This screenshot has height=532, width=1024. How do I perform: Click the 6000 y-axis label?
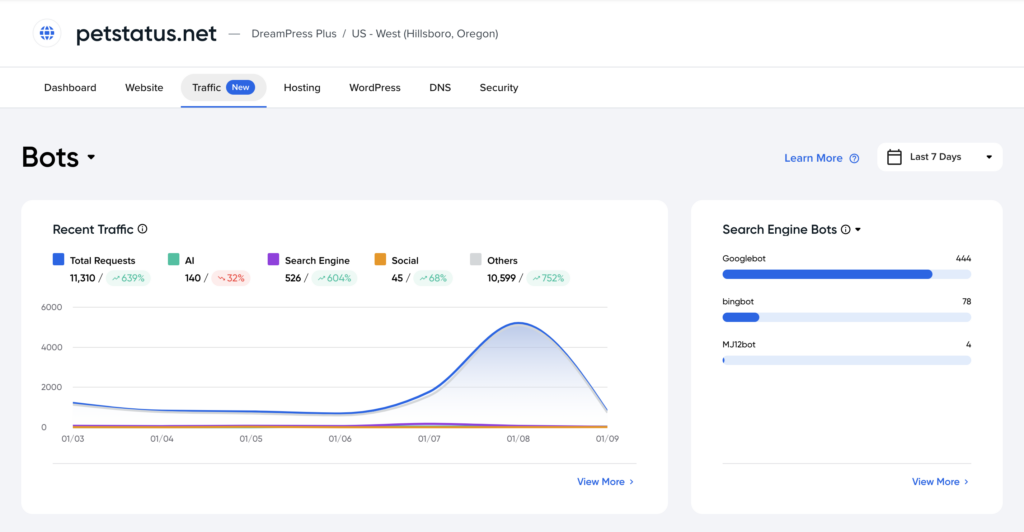click(52, 307)
